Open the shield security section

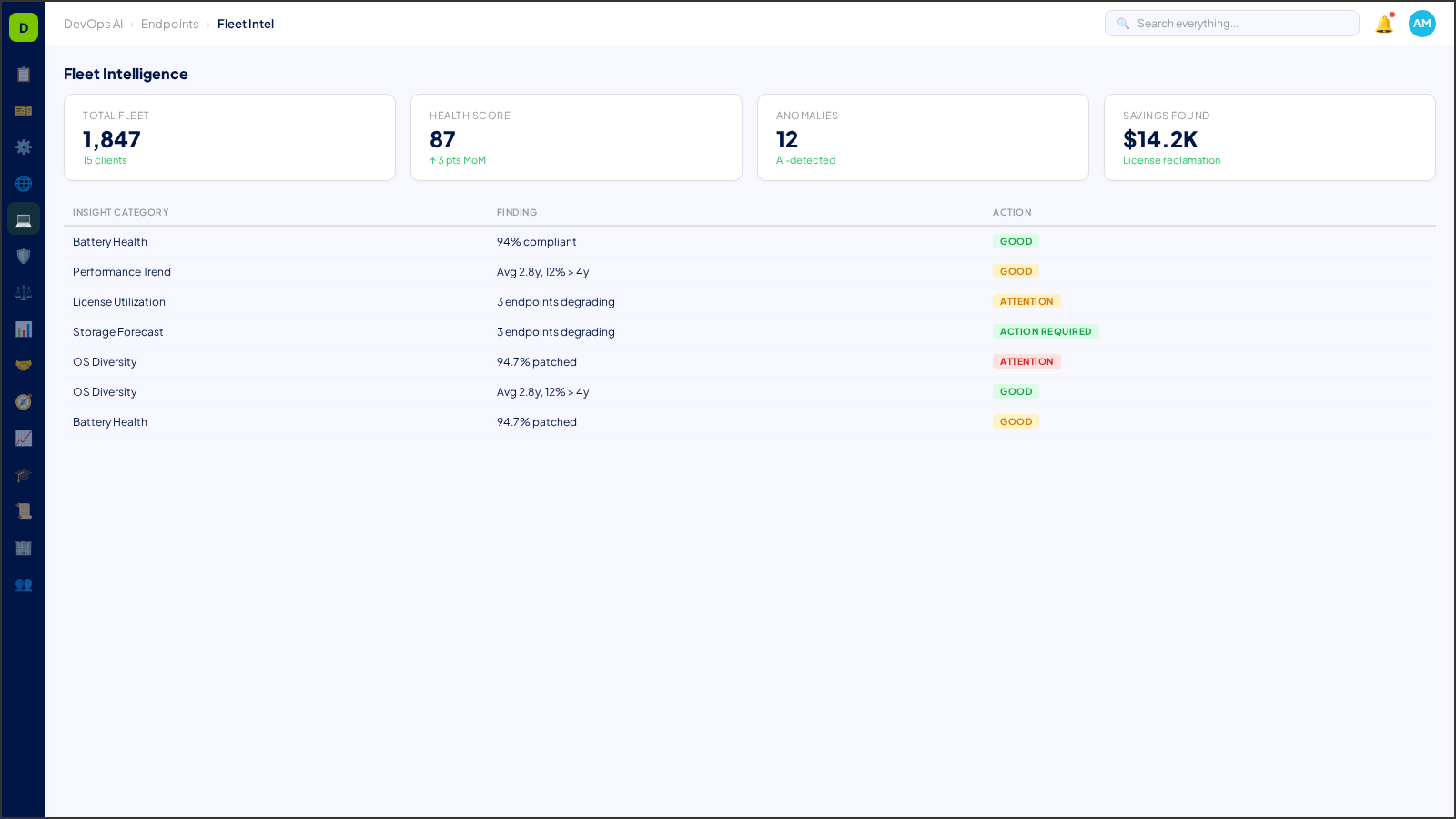pos(24,256)
